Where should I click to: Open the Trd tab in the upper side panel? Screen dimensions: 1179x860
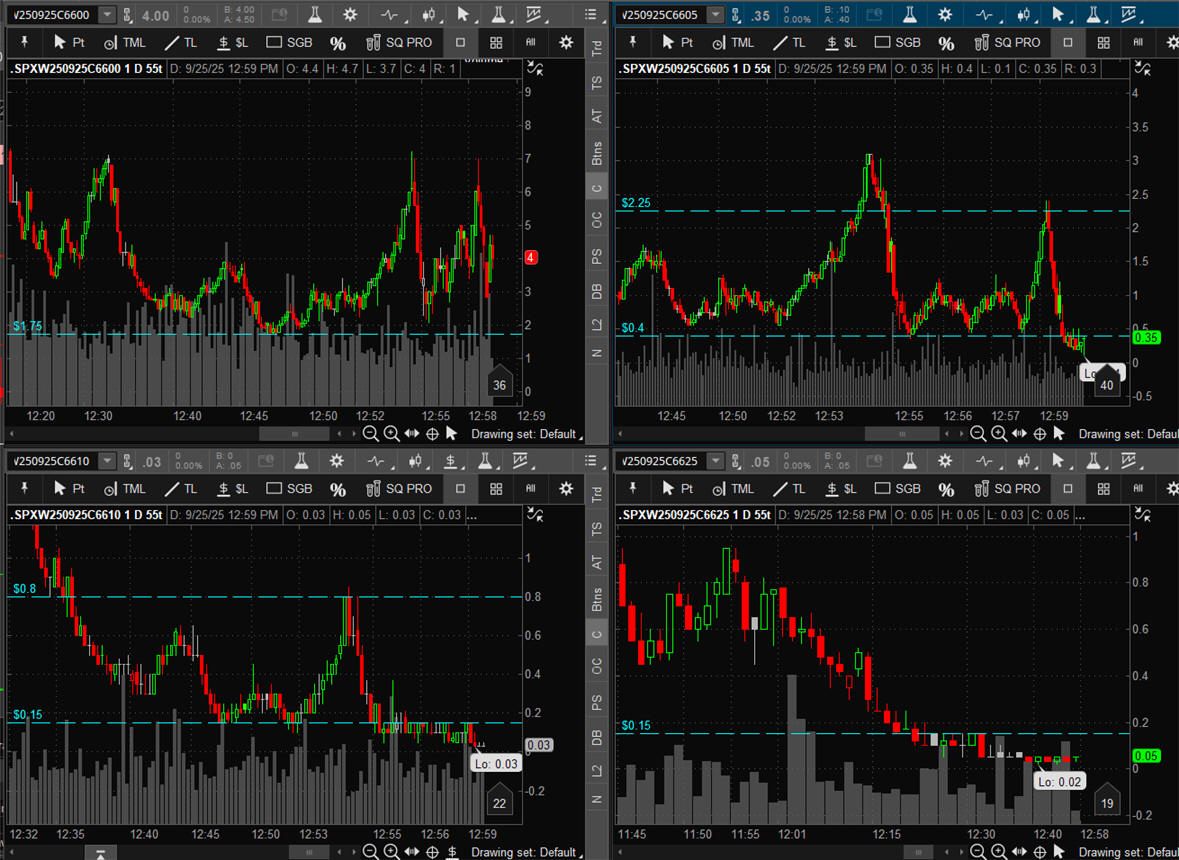[597, 47]
